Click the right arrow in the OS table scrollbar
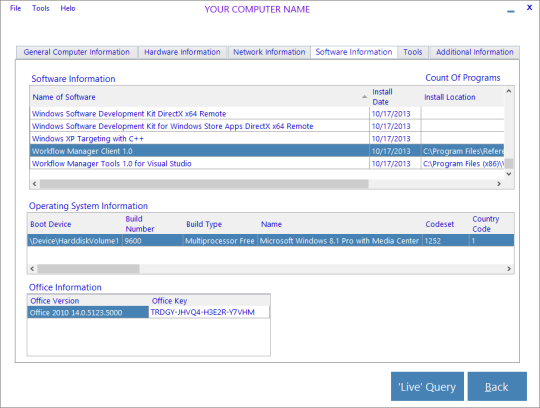Viewport: 540px width, 408px height. tap(509, 269)
